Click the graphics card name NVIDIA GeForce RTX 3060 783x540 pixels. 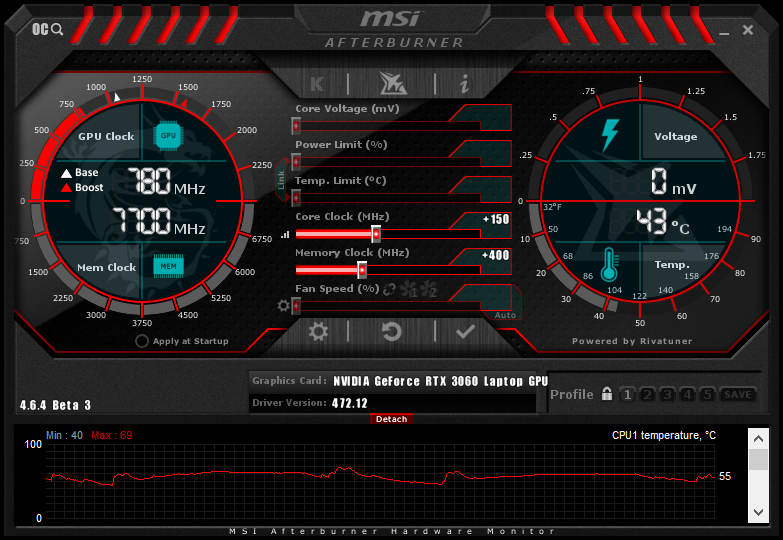[x=441, y=381]
